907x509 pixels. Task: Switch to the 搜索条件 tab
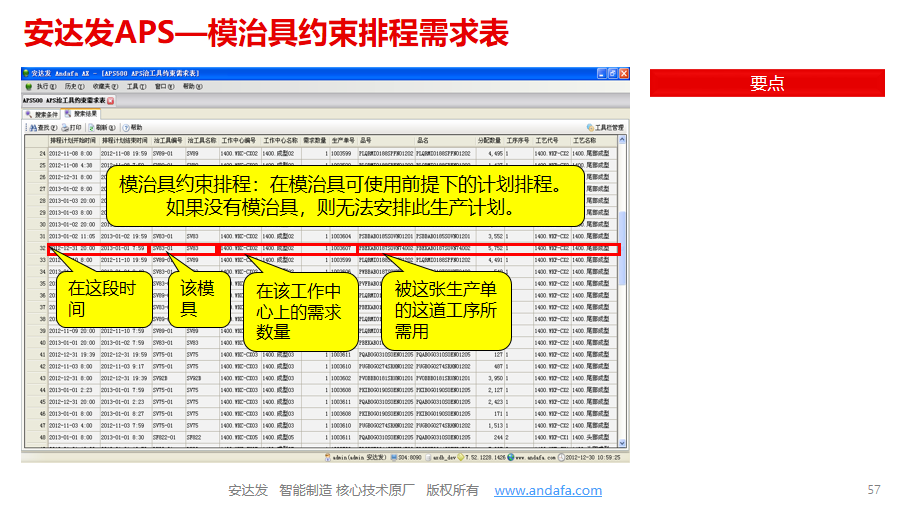42,115
